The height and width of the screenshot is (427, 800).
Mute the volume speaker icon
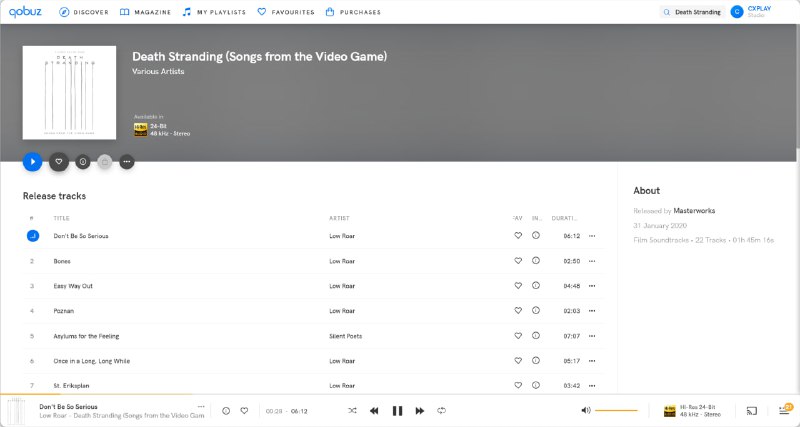coord(586,411)
